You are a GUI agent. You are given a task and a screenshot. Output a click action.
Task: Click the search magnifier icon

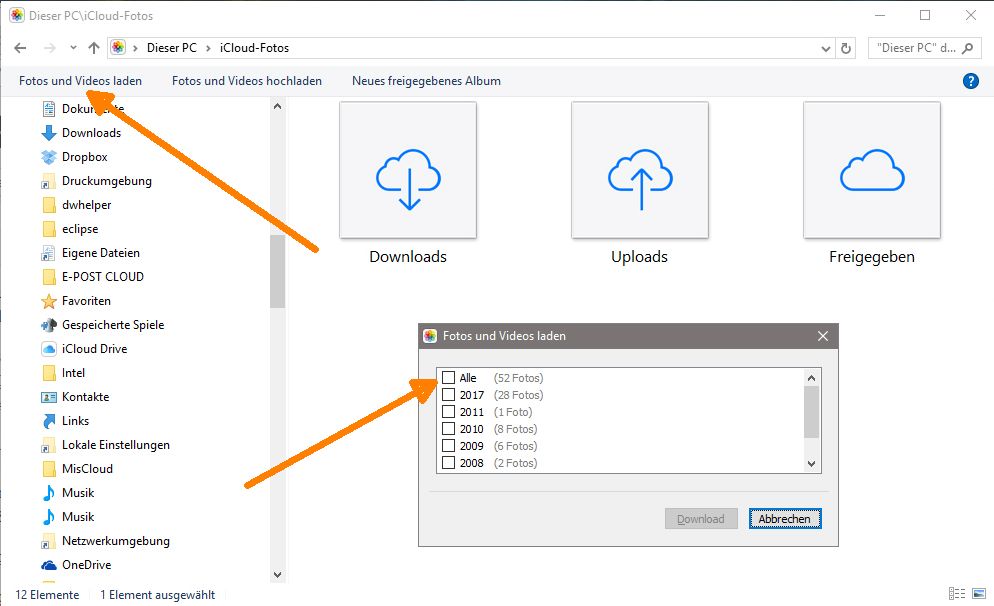coord(967,48)
